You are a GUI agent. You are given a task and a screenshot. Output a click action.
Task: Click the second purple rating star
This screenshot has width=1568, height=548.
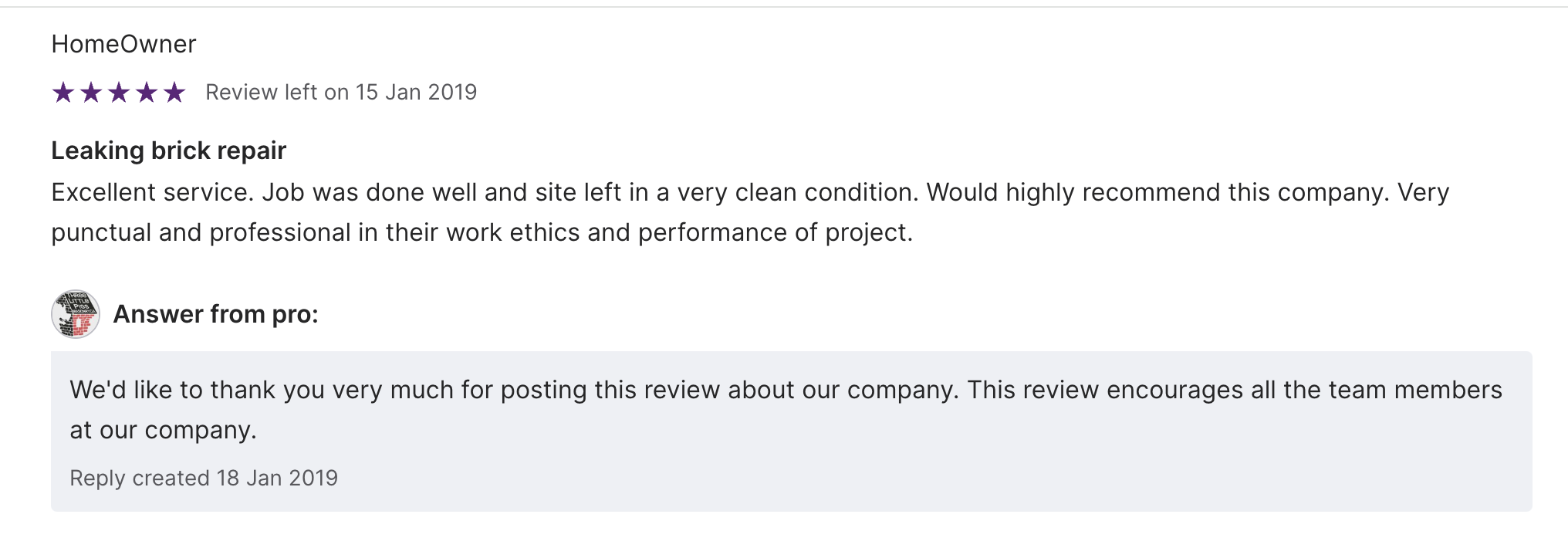(91, 93)
